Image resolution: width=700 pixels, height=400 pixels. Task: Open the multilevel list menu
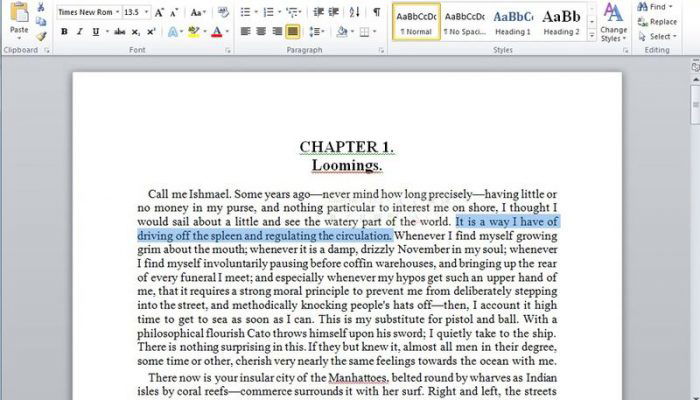coord(293,12)
